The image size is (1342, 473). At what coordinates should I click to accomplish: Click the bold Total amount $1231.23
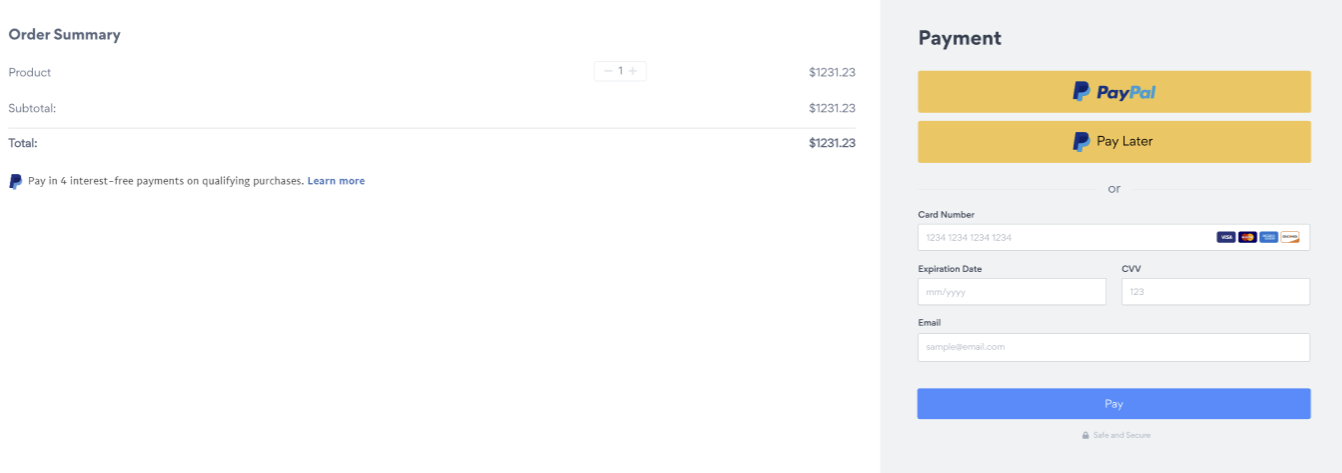832,143
